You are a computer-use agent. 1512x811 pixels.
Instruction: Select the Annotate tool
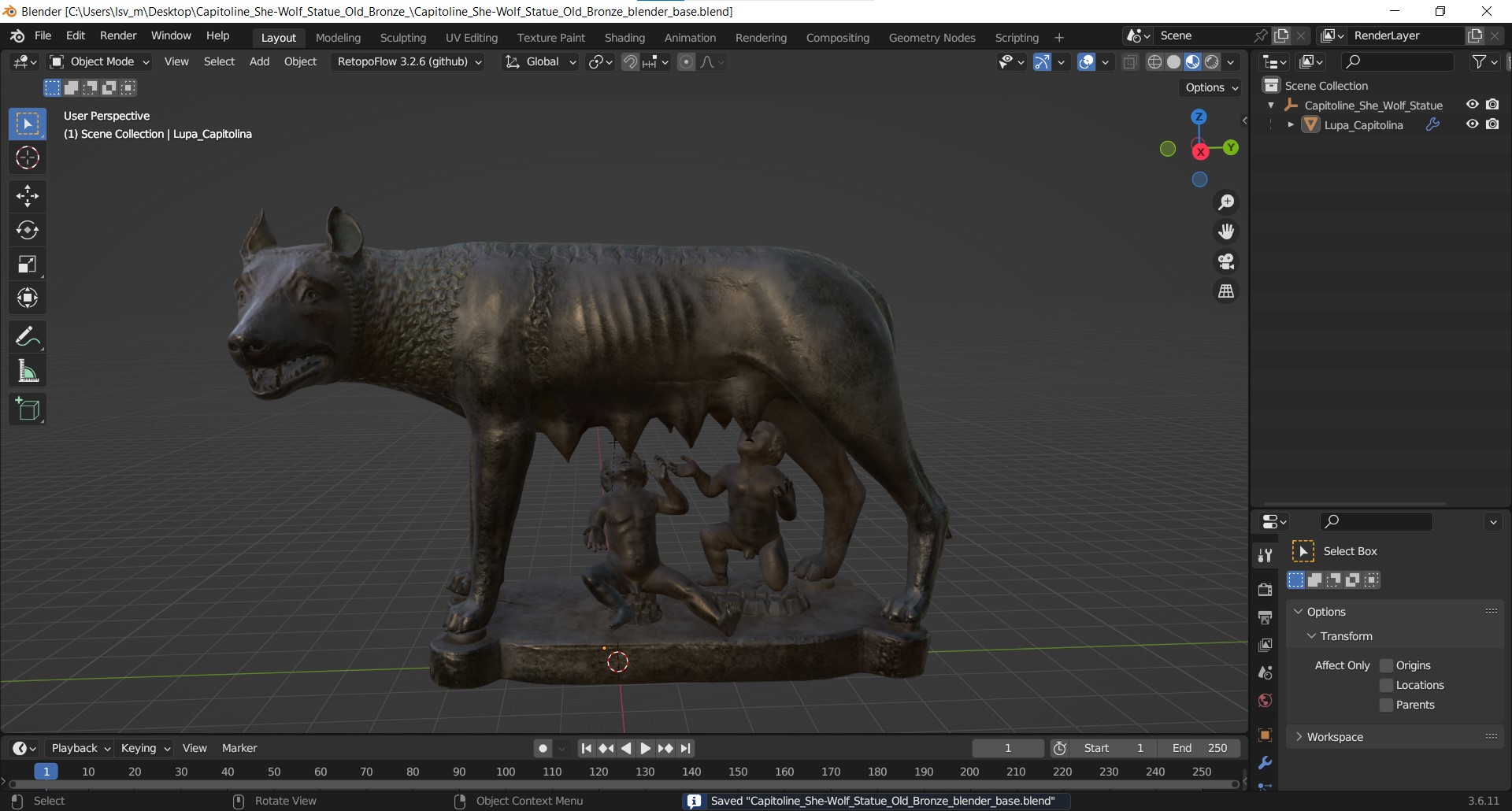click(x=28, y=337)
